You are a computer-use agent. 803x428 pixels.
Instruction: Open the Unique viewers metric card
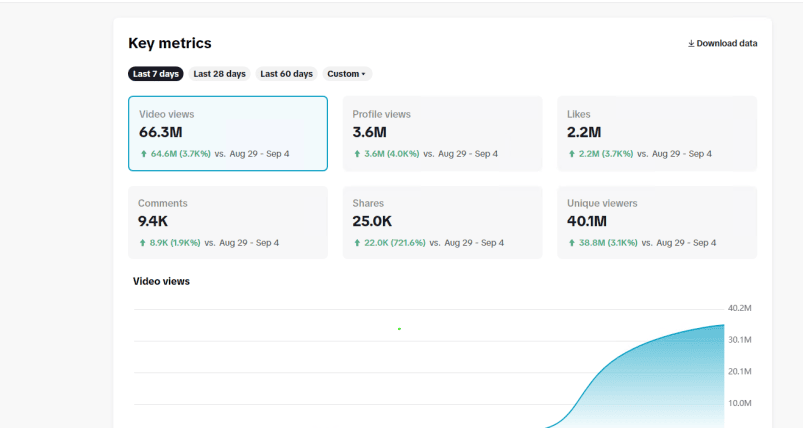[x=656, y=222]
